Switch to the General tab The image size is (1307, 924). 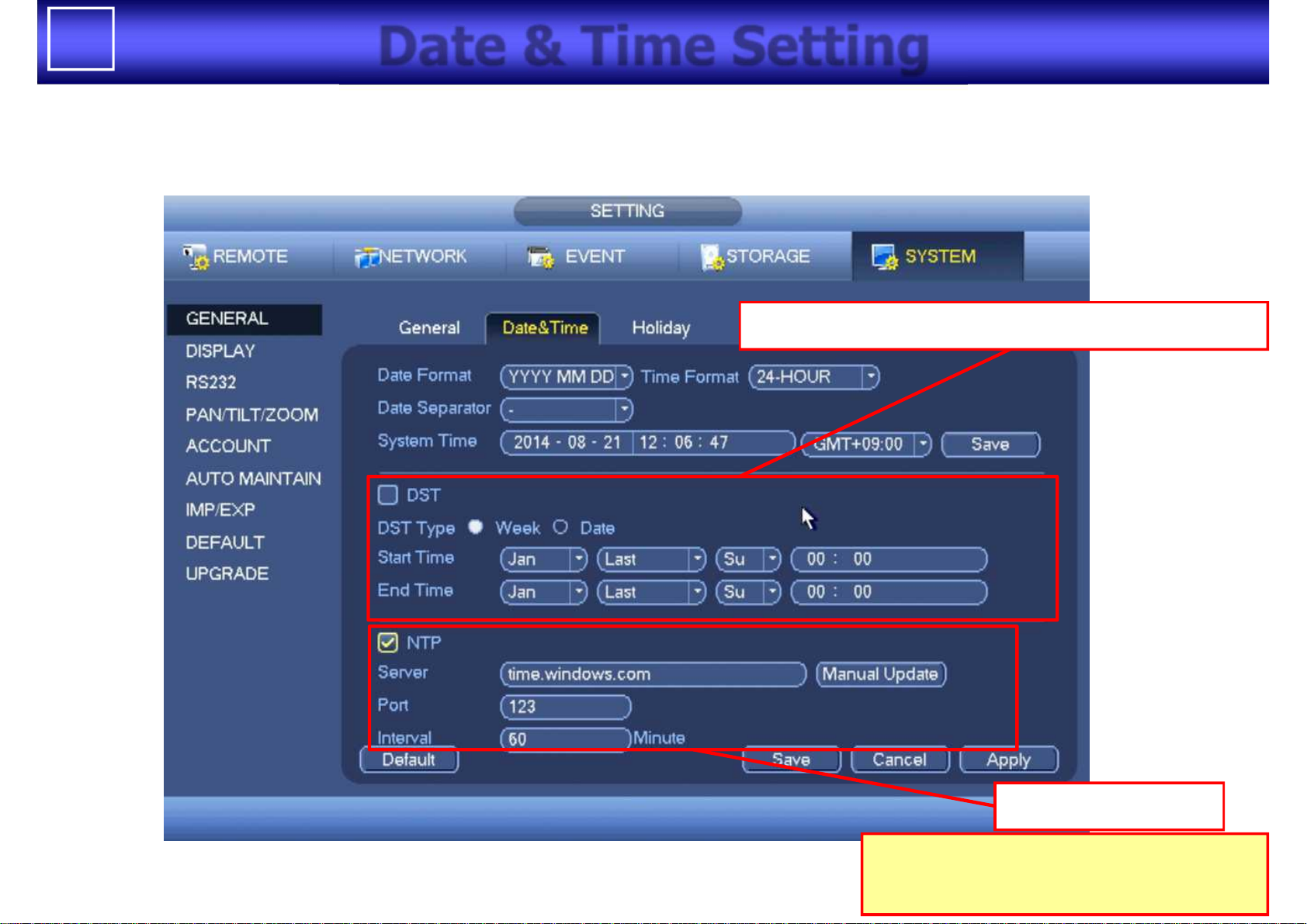click(429, 328)
